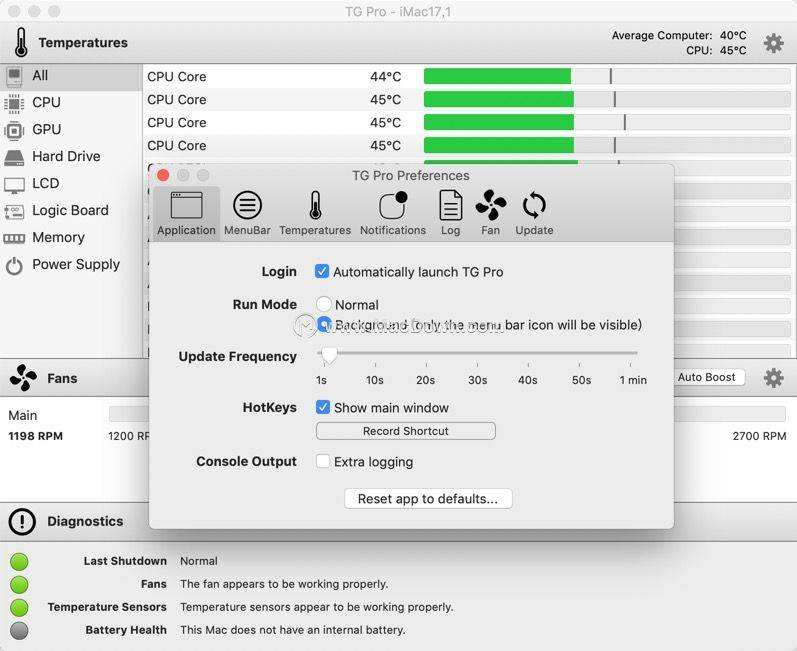The image size is (797, 651).
Task: Click the Diagnostics exclamation icon
Action: pos(22,521)
